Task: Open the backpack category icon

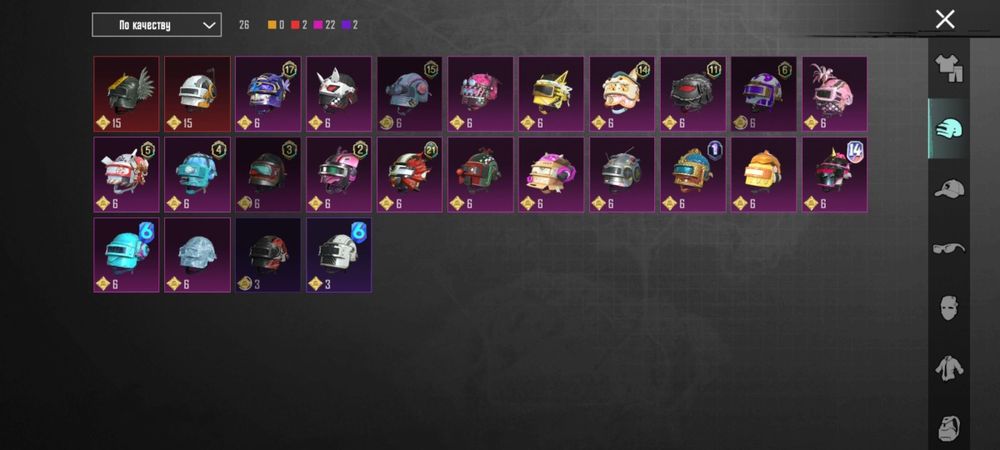Action: 949,428
